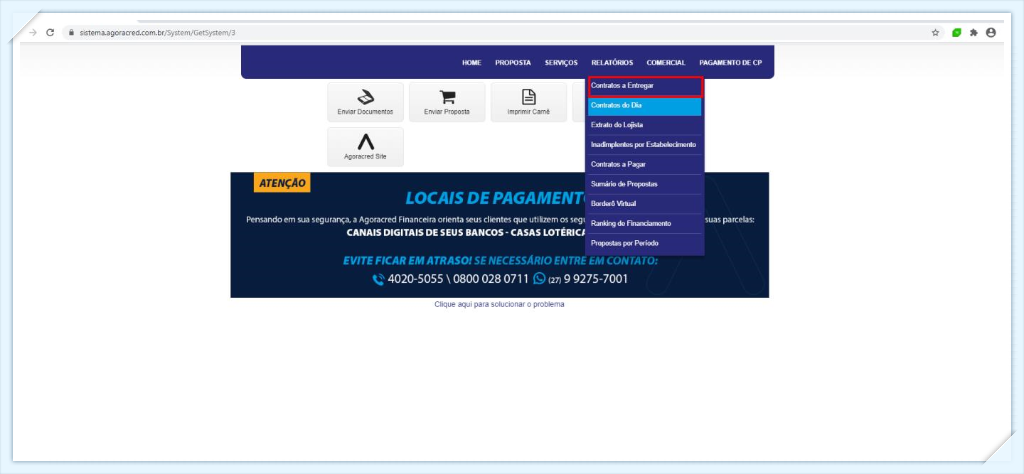
Task: Click the browser address bar URL
Action: [157, 33]
